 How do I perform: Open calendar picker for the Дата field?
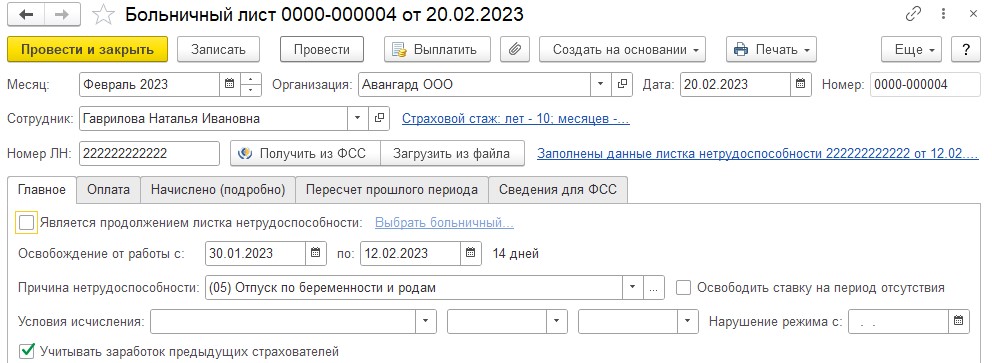pyautogui.click(x=800, y=84)
